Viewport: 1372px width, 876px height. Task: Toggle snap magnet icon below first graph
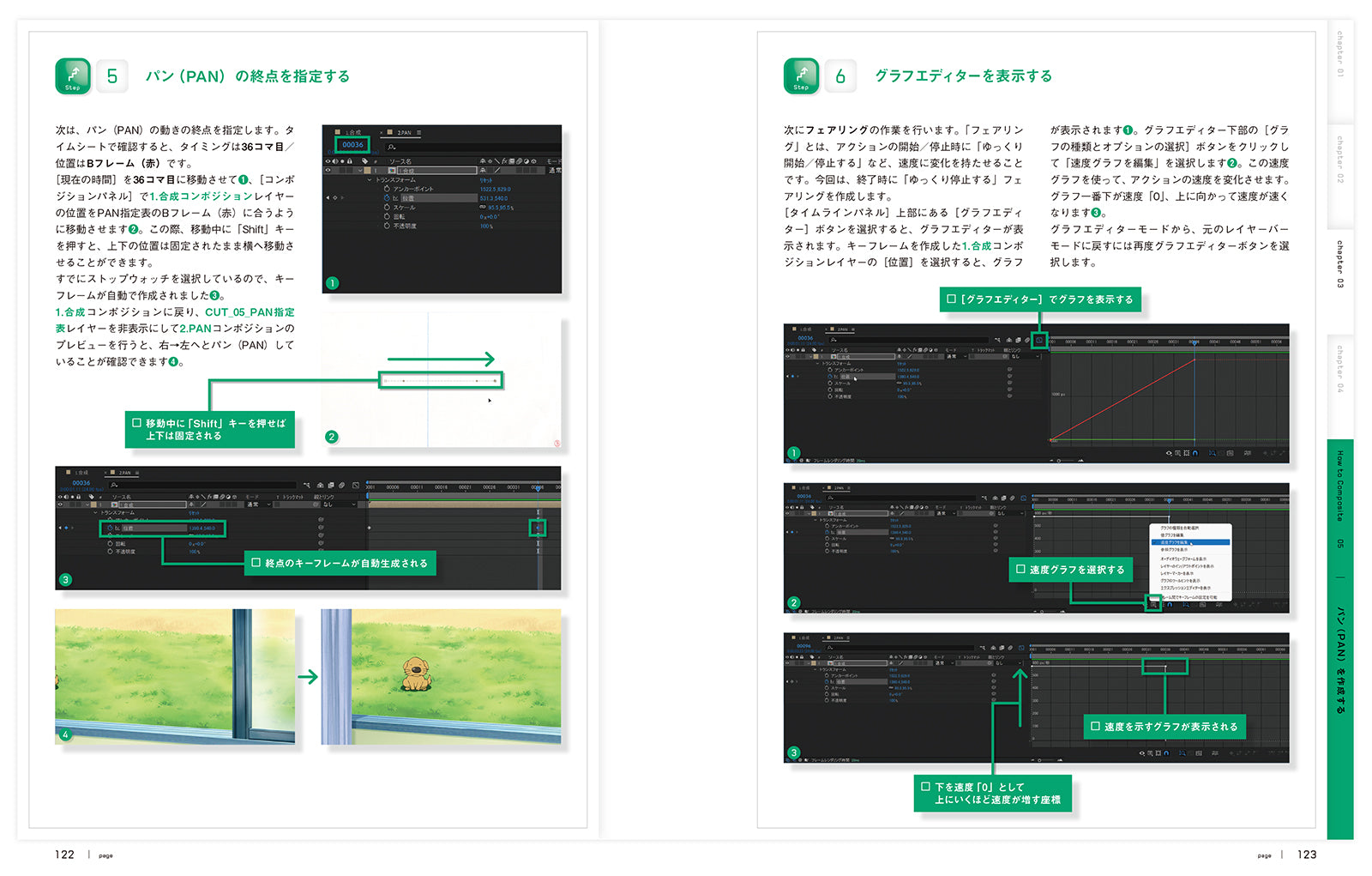tap(1194, 453)
